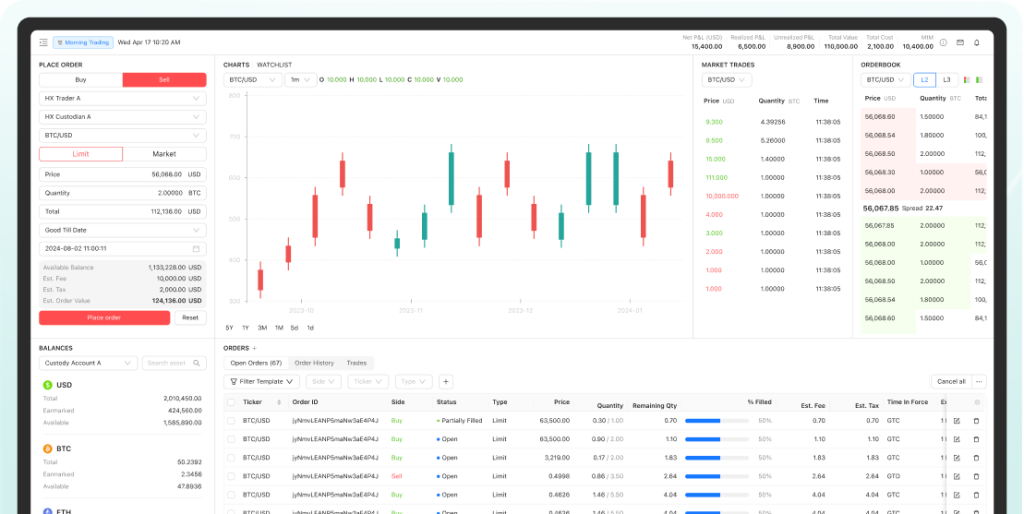
Task: Click the orange BTC coin icon
Action: [48, 449]
